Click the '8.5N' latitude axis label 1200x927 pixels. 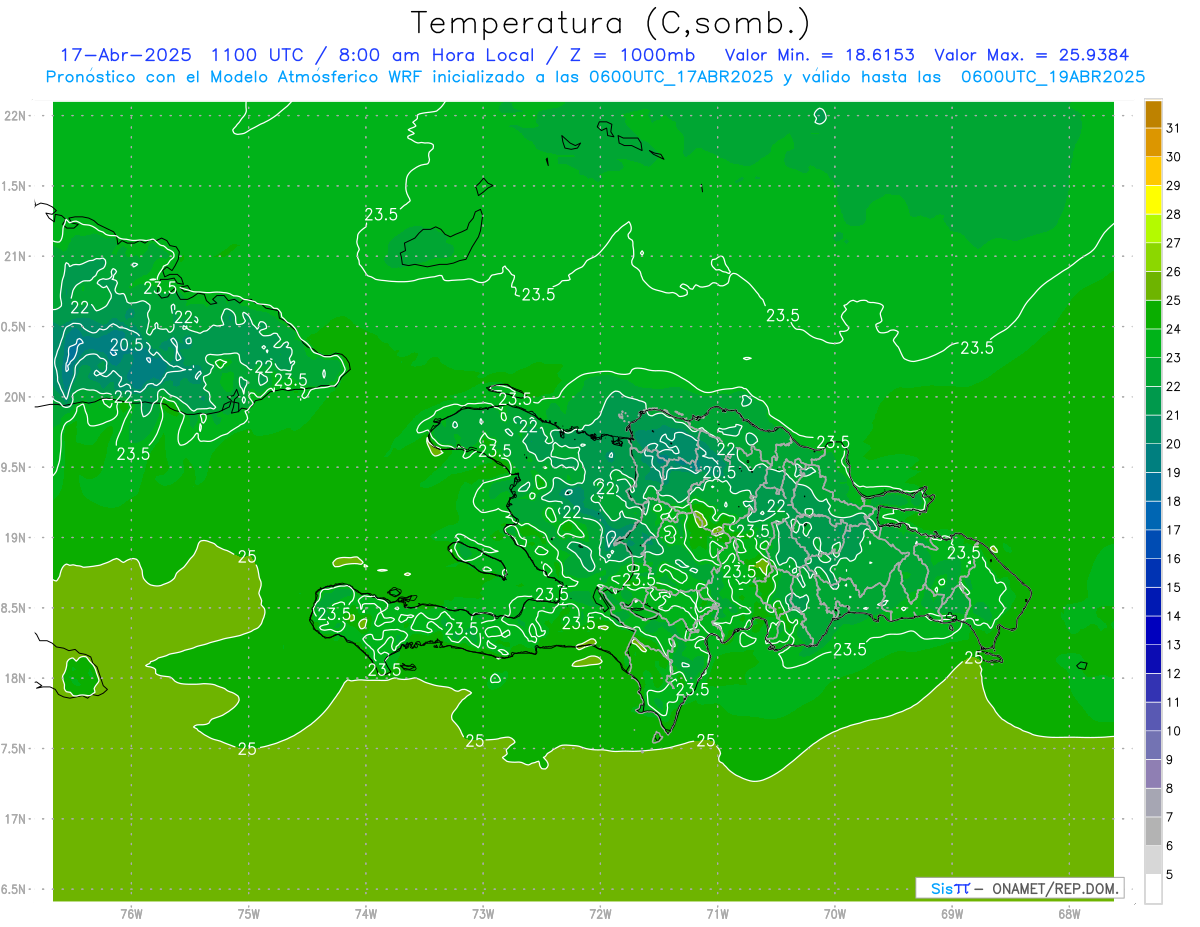tap(15, 608)
